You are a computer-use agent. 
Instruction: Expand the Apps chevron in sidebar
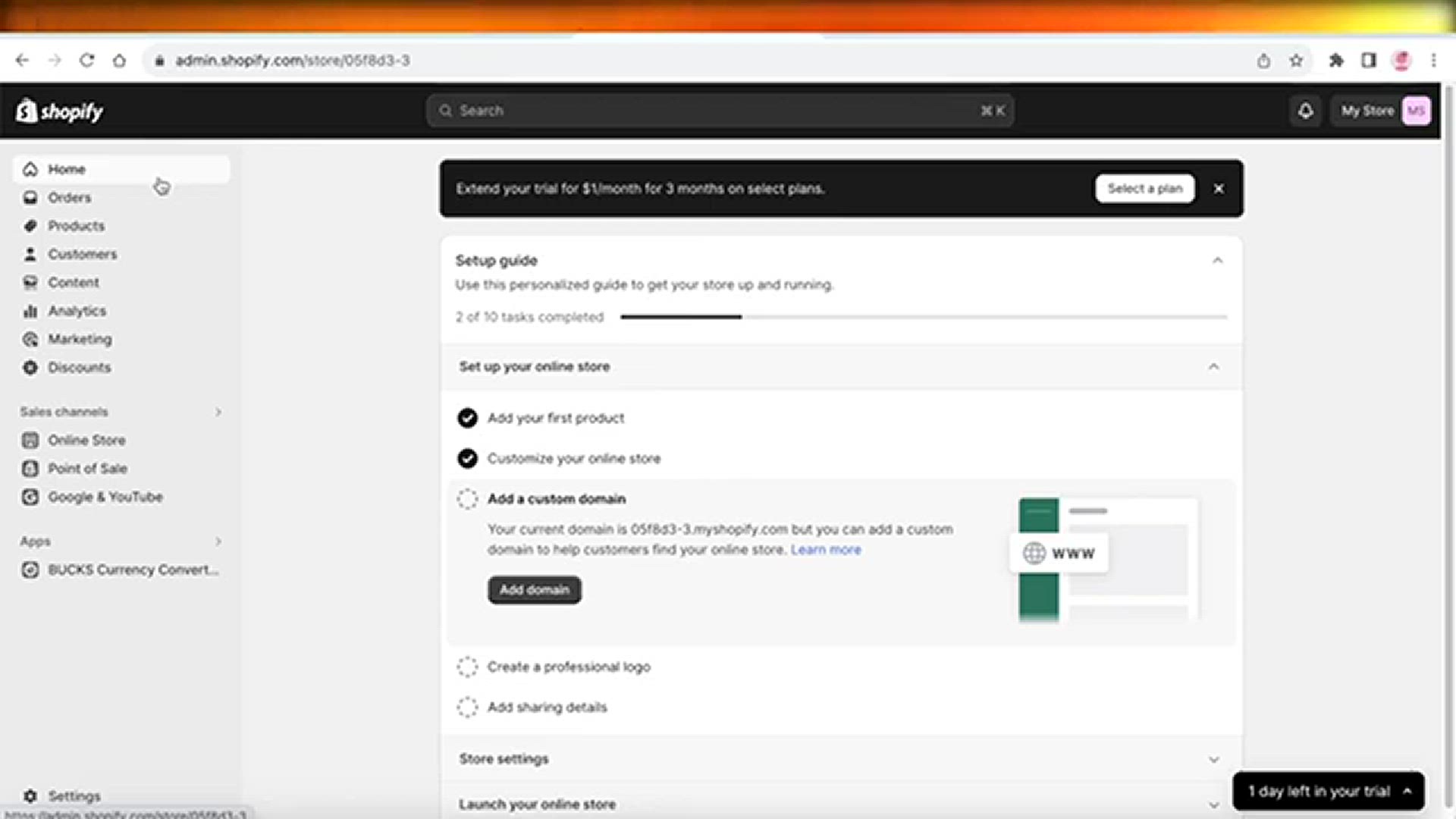[218, 541]
